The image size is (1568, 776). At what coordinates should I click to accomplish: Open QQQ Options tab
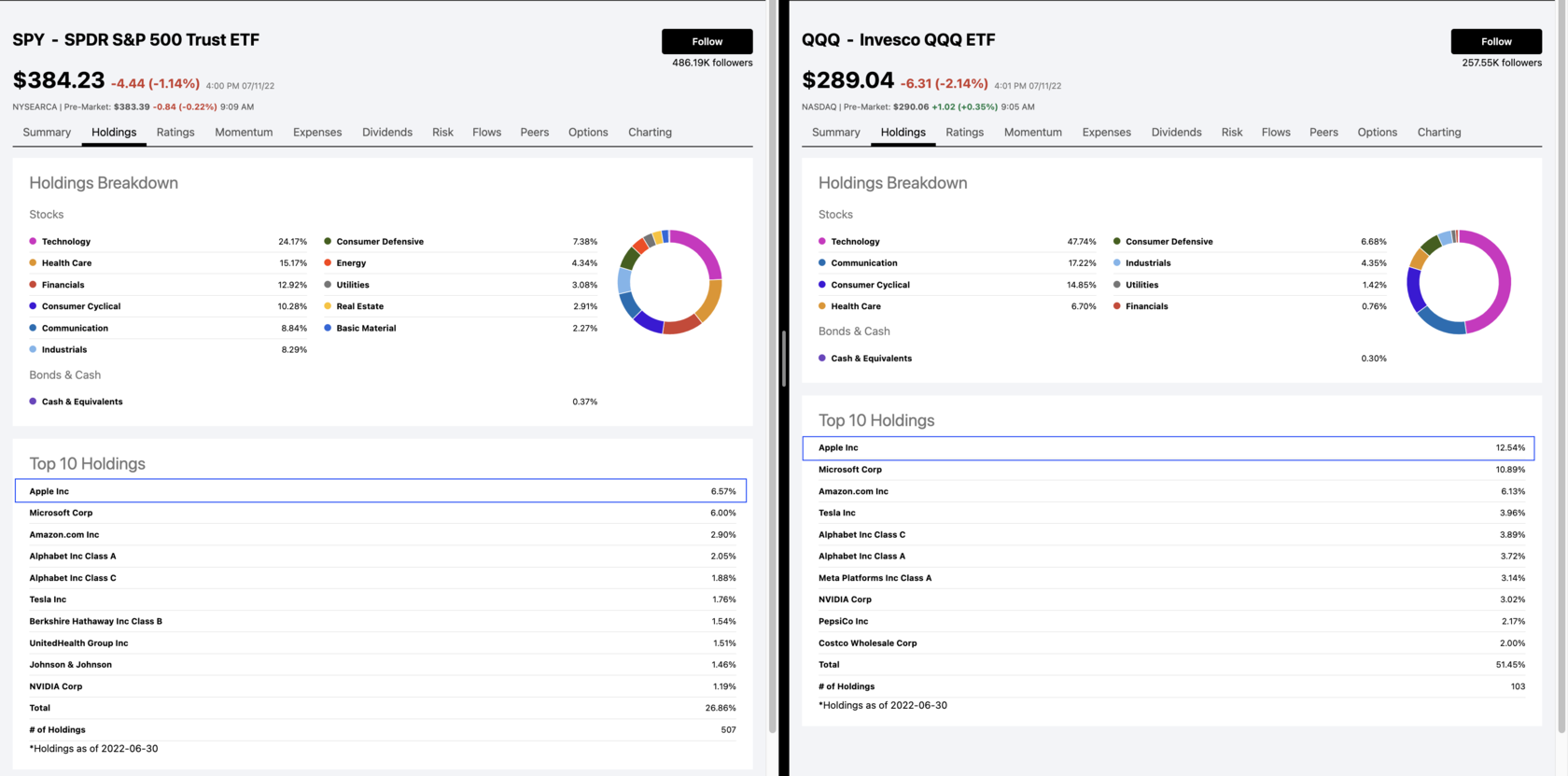[x=1377, y=133]
